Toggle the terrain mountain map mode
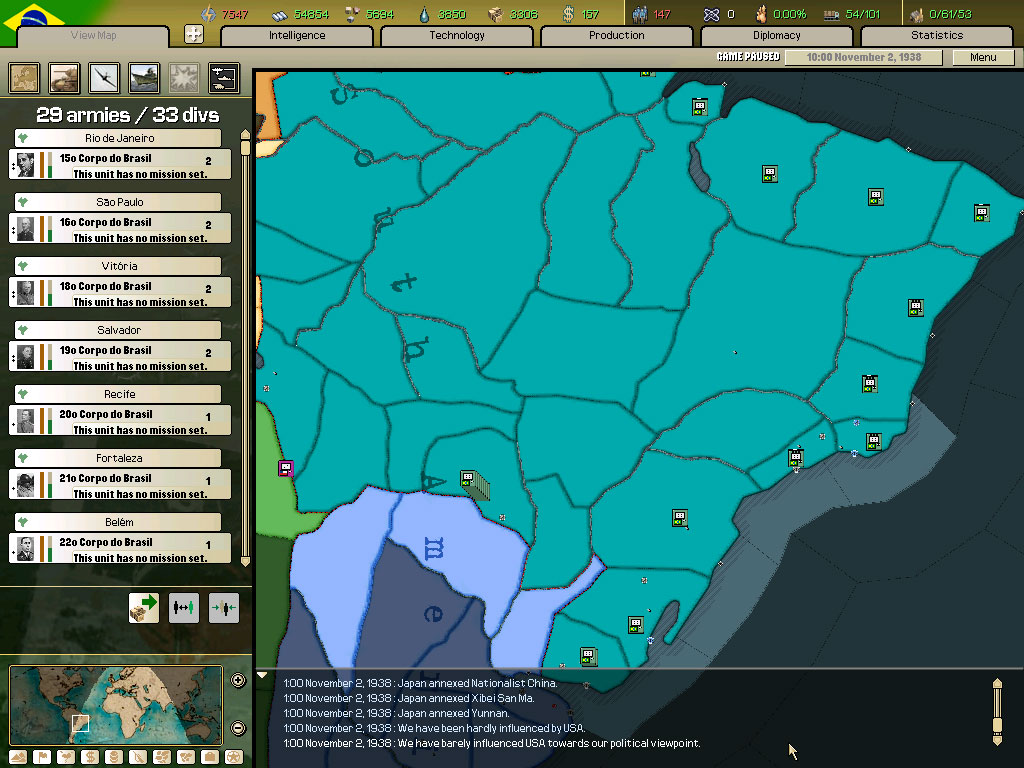Image resolution: width=1024 pixels, height=768 pixels. tap(18, 757)
